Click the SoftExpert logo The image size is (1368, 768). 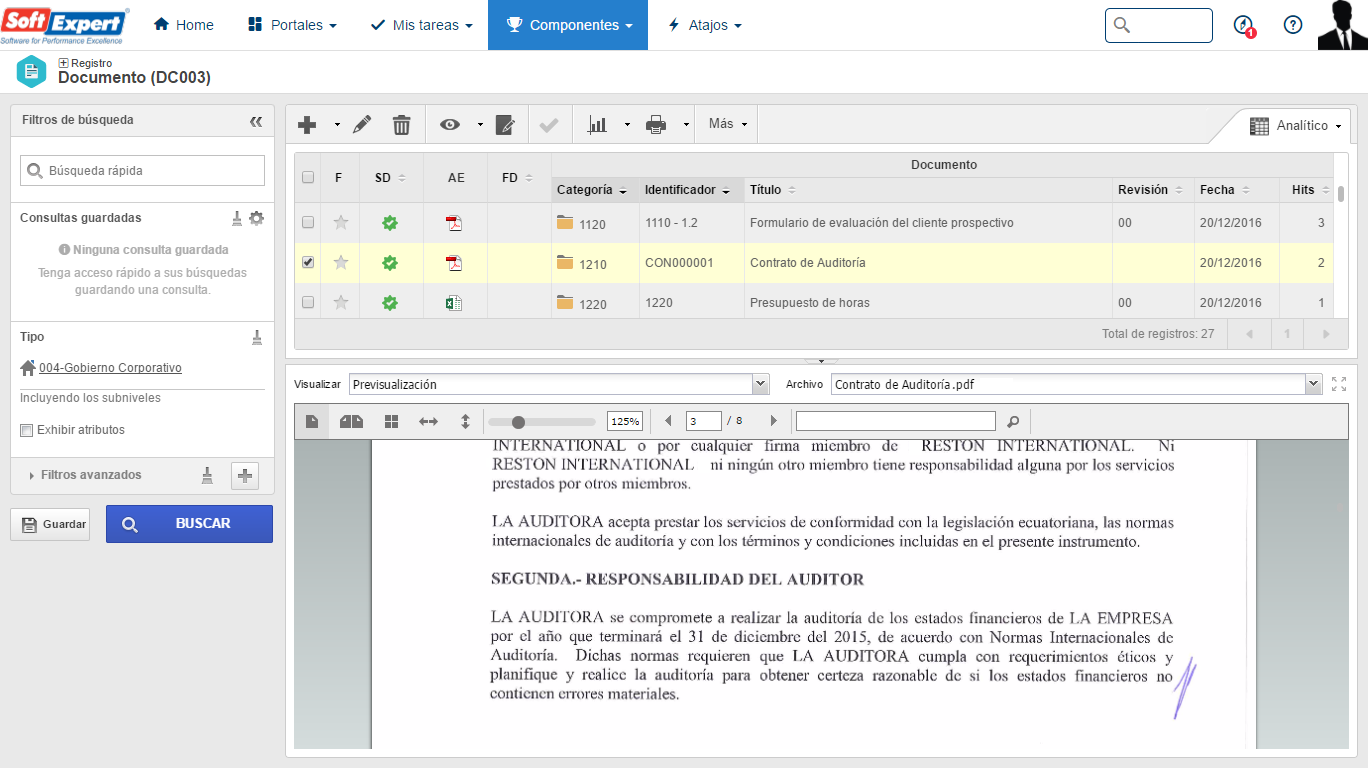coord(65,24)
